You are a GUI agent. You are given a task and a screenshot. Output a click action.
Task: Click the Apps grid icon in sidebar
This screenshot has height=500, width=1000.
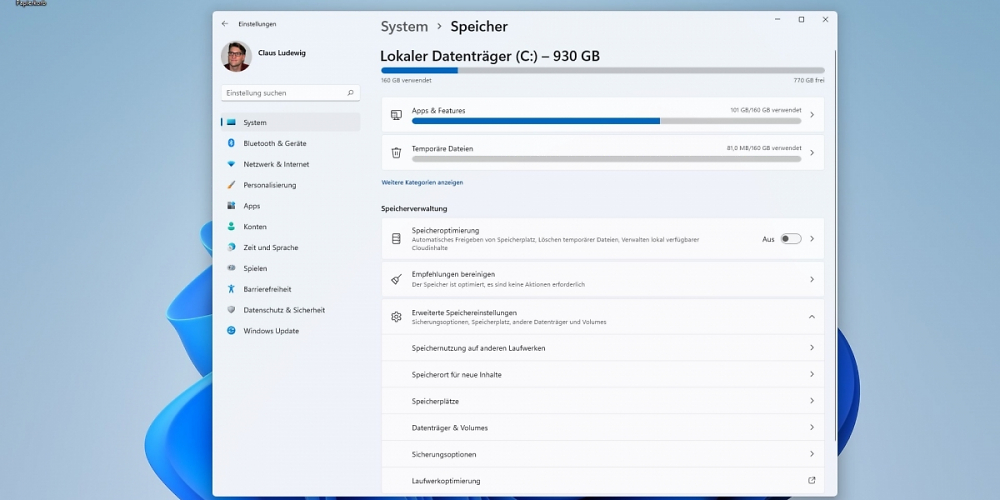pos(231,206)
